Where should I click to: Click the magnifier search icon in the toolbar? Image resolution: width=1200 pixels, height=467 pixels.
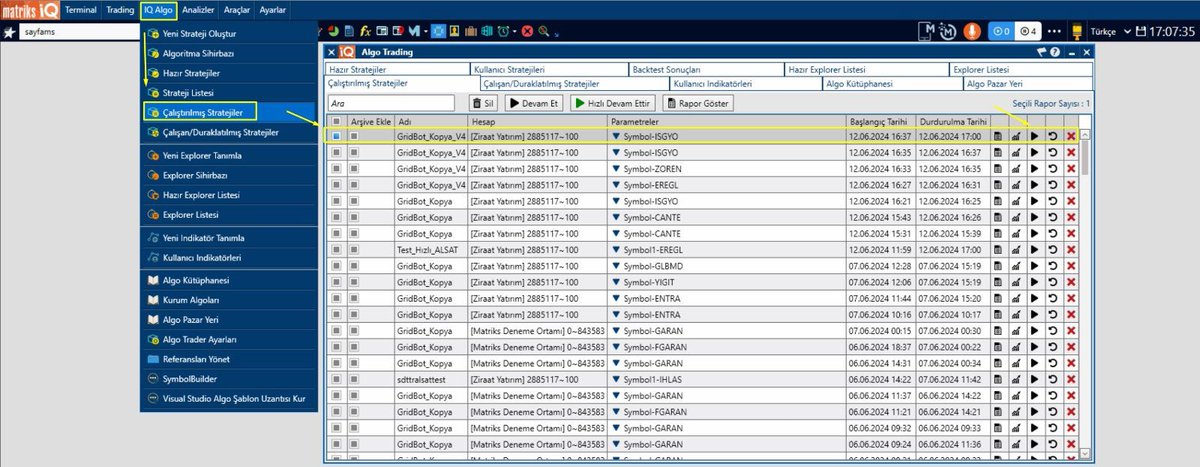[x=543, y=32]
